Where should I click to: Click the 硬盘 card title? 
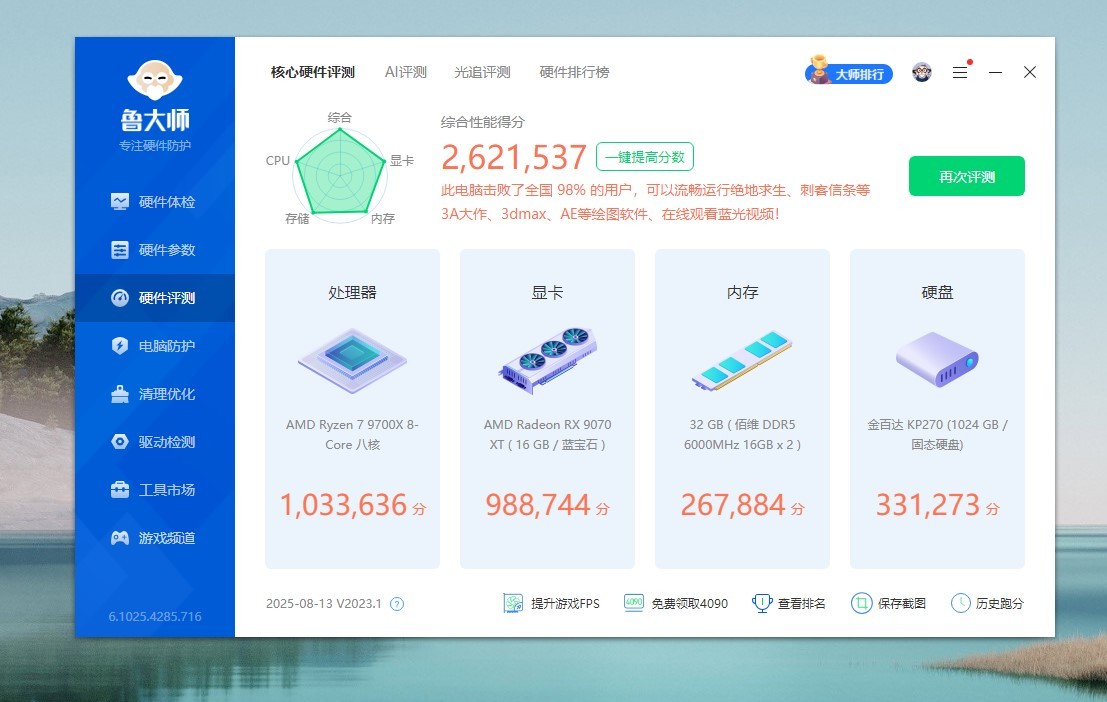click(937, 292)
